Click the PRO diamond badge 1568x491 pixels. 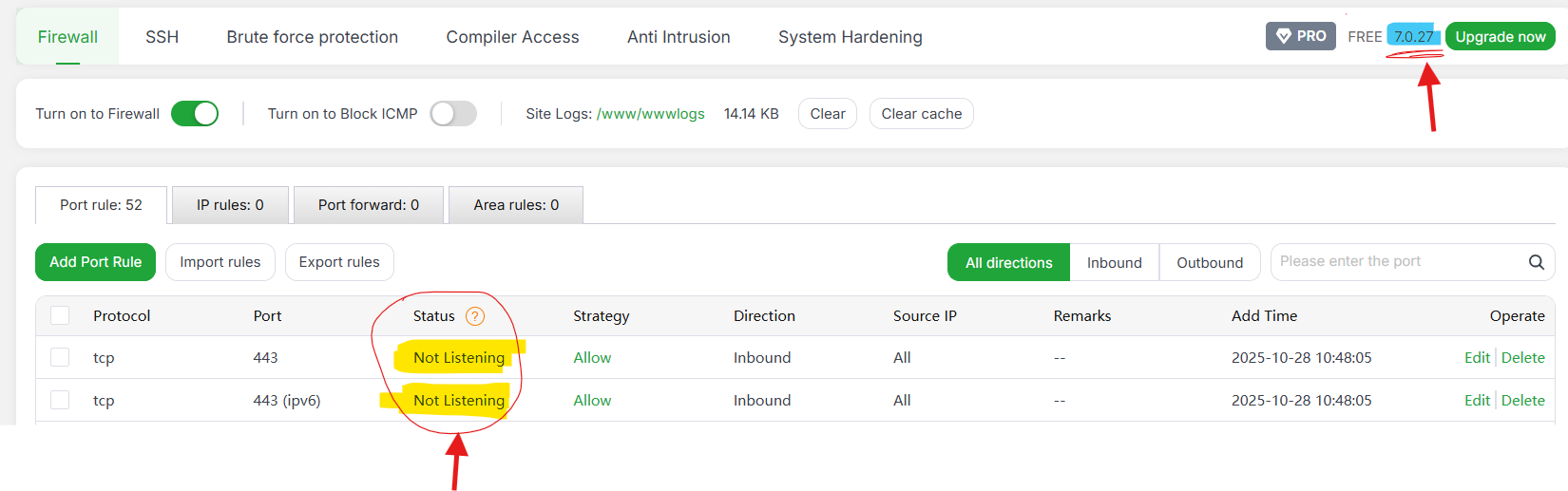tap(1300, 36)
